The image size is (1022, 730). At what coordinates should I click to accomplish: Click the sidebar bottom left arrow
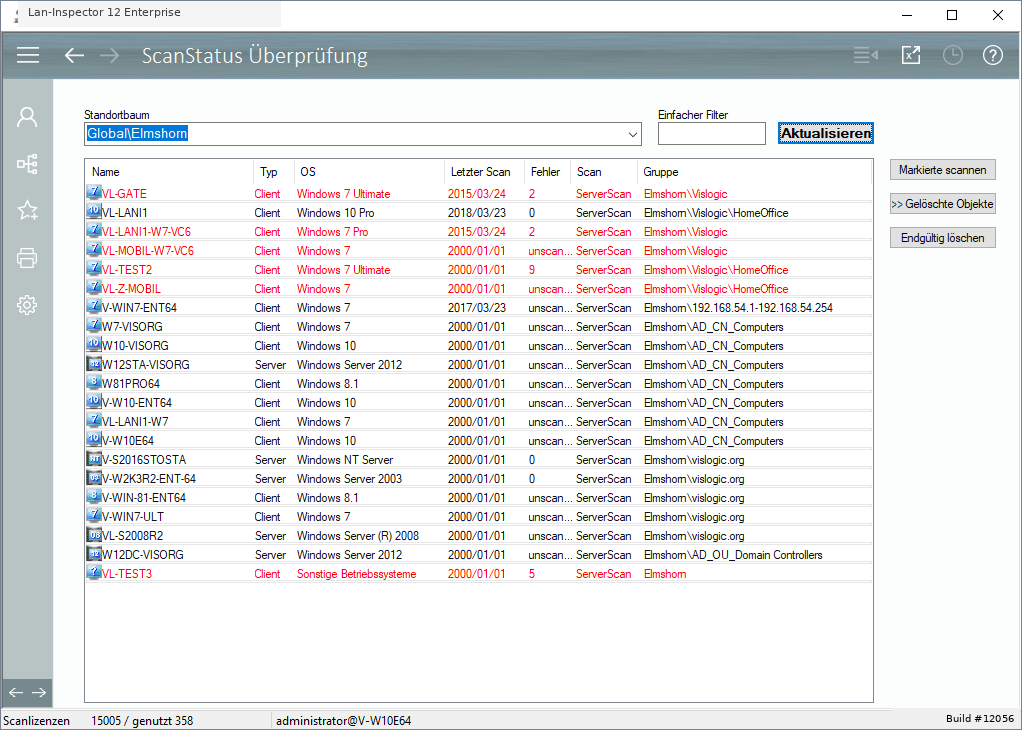16,692
